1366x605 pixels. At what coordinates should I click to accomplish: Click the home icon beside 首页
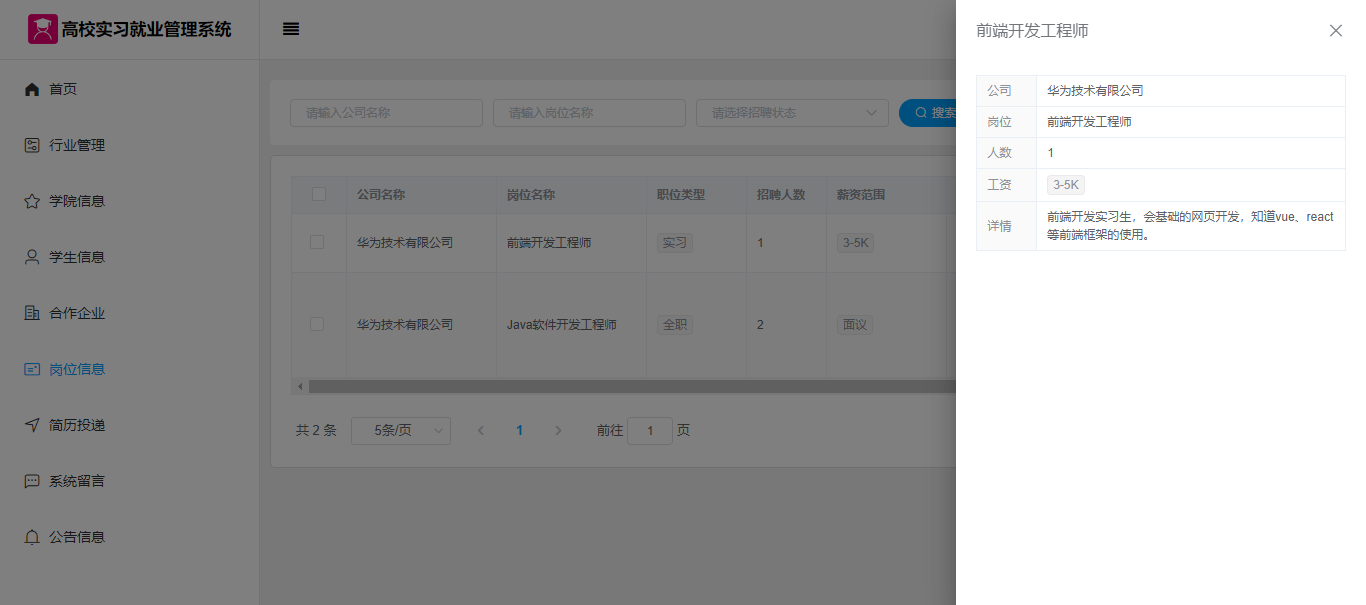click(32, 90)
